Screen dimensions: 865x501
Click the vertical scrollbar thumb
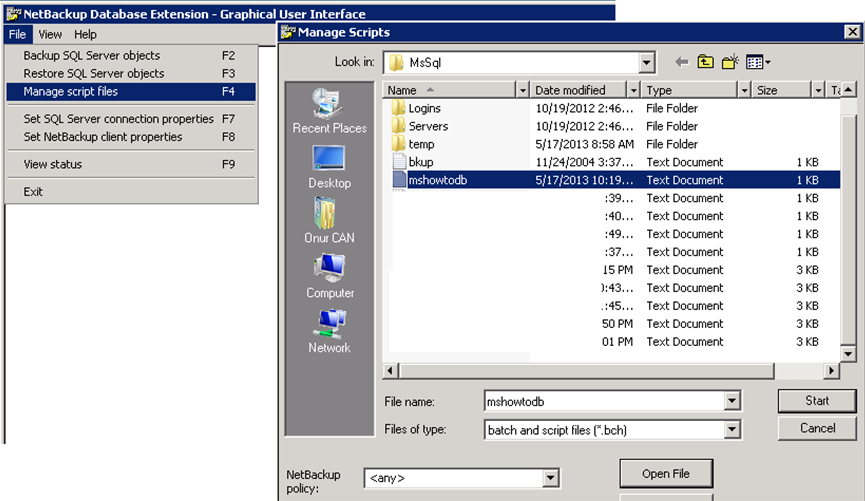tap(848, 228)
